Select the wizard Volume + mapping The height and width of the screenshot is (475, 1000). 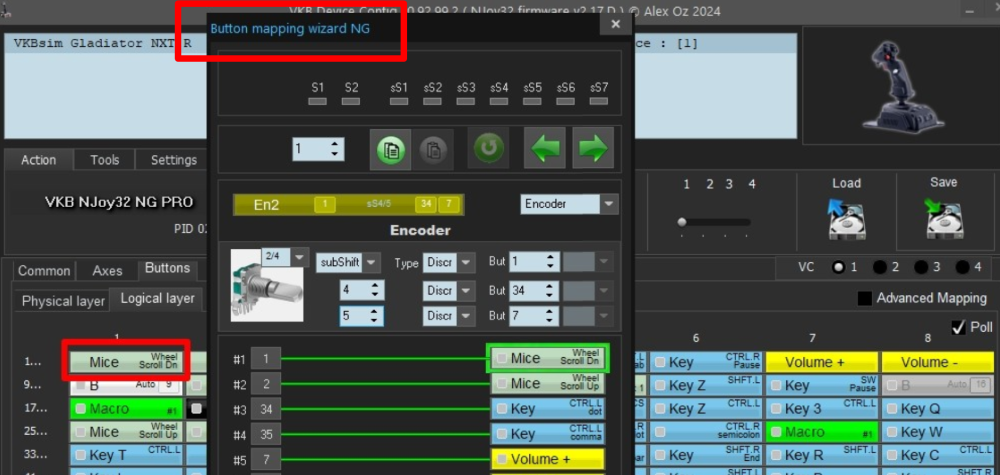(547, 459)
